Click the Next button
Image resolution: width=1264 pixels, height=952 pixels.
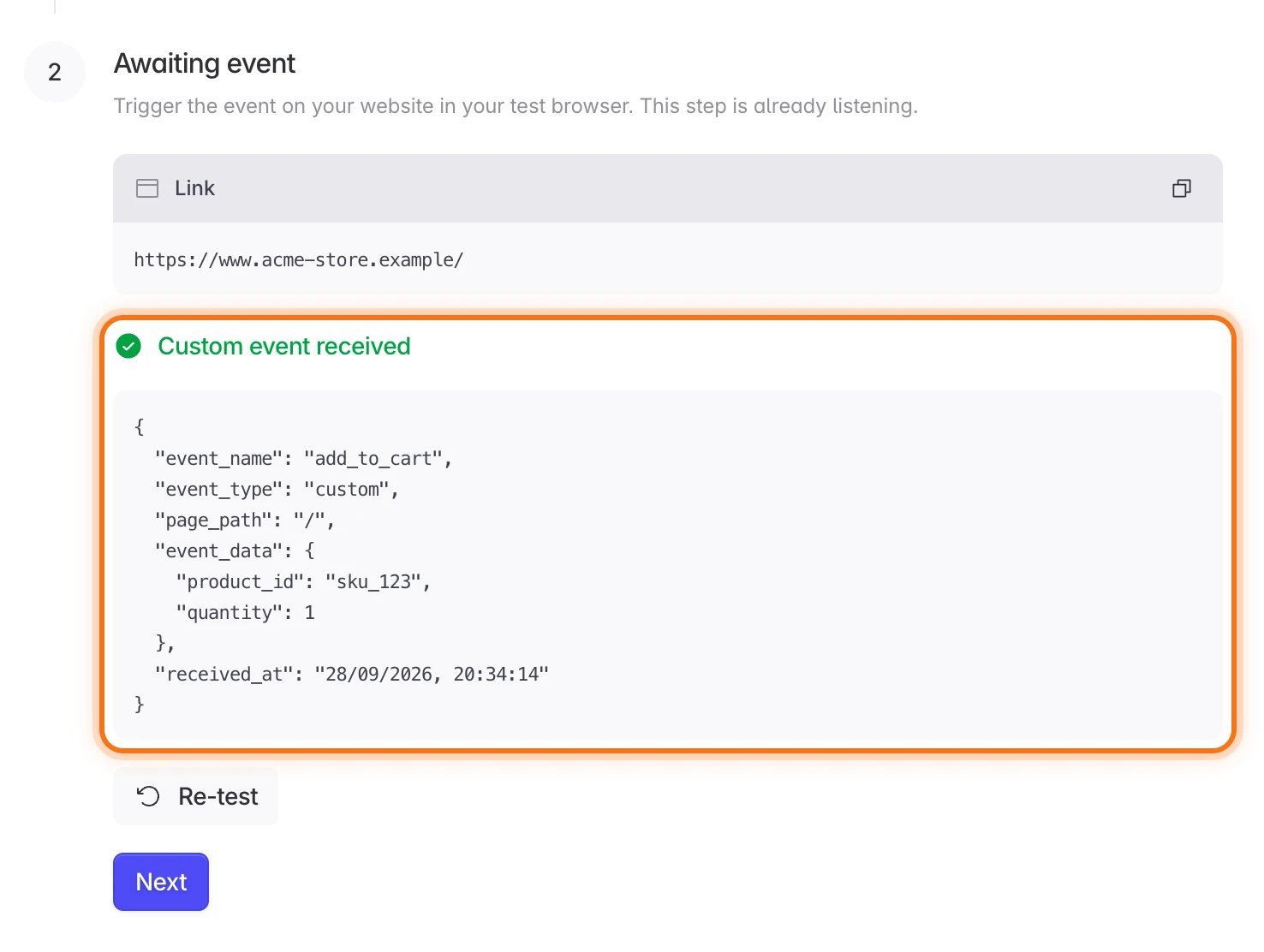click(161, 882)
